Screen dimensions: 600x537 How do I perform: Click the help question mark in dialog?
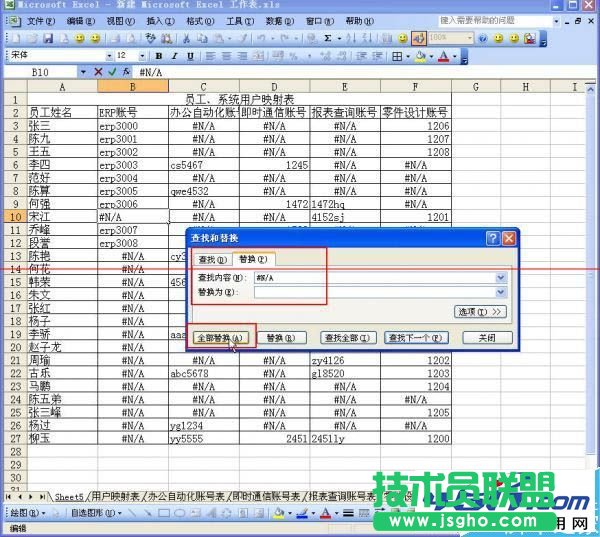(492, 238)
